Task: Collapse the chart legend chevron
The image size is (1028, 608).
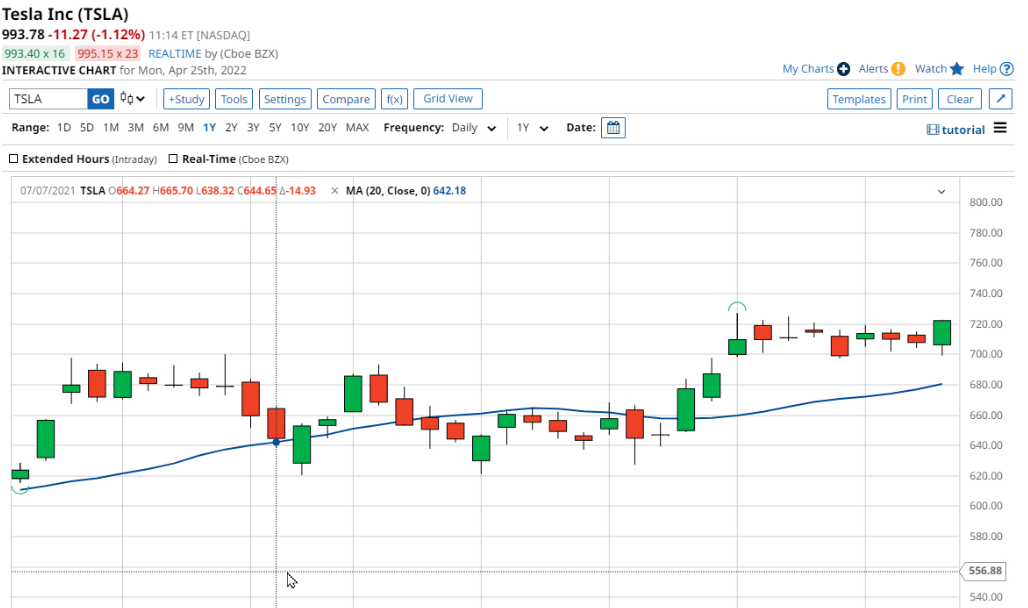Action: (941, 190)
